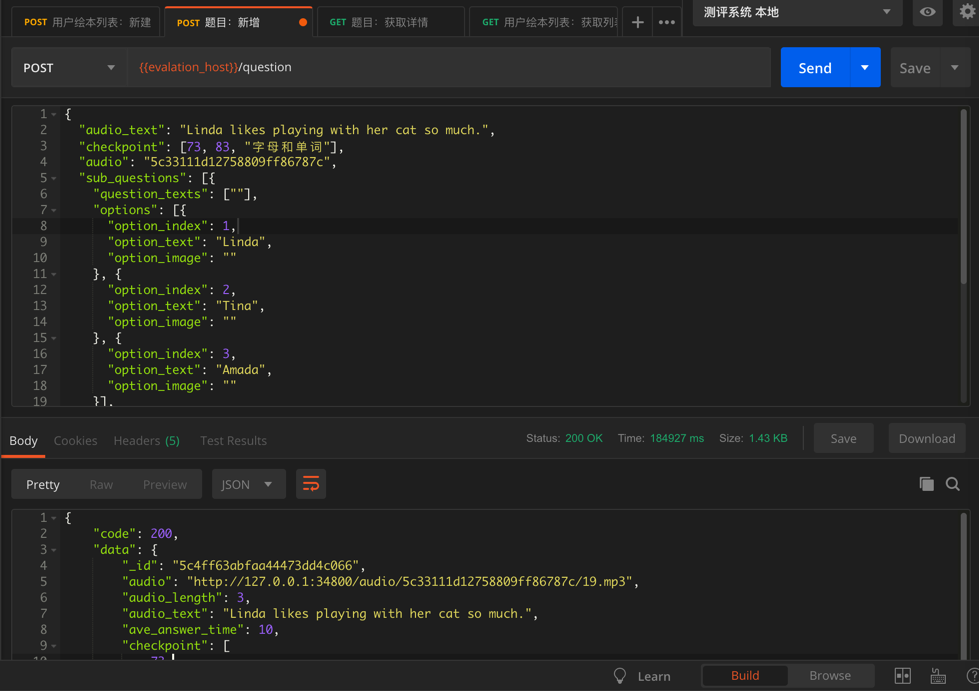Open manage environments gear icon

pyautogui.click(x=967, y=12)
